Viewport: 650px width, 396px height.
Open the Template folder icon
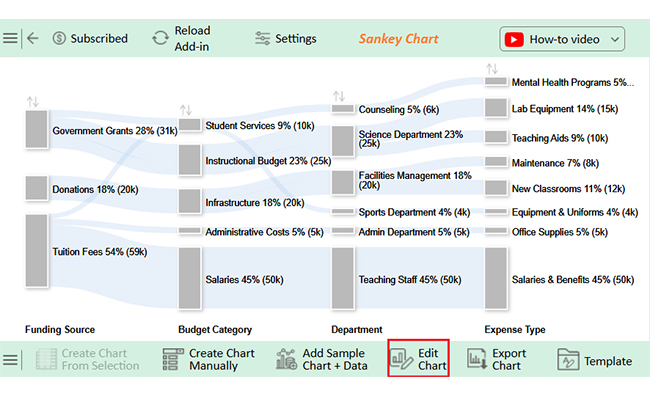(568, 360)
